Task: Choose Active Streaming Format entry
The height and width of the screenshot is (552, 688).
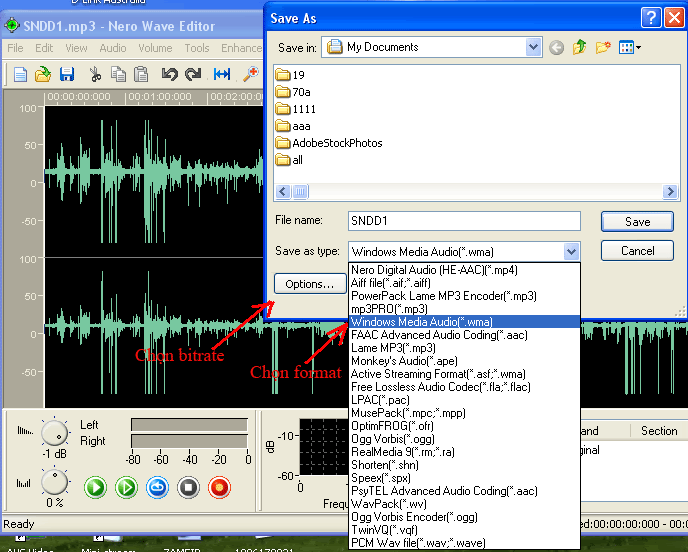Action: 464,374
